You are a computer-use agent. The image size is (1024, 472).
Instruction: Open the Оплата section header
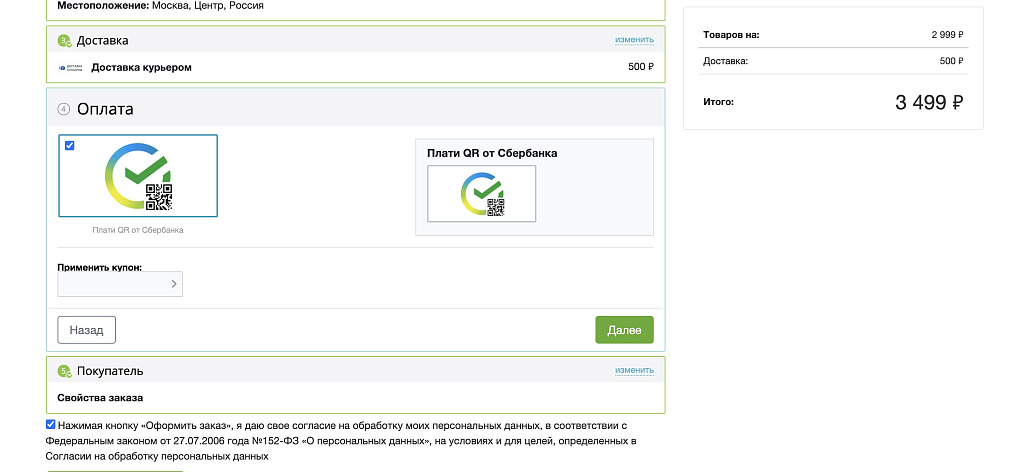click(355, 109)
